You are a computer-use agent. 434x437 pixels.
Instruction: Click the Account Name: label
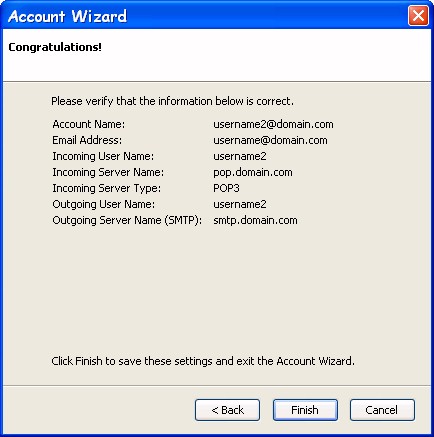pos(89,124)
